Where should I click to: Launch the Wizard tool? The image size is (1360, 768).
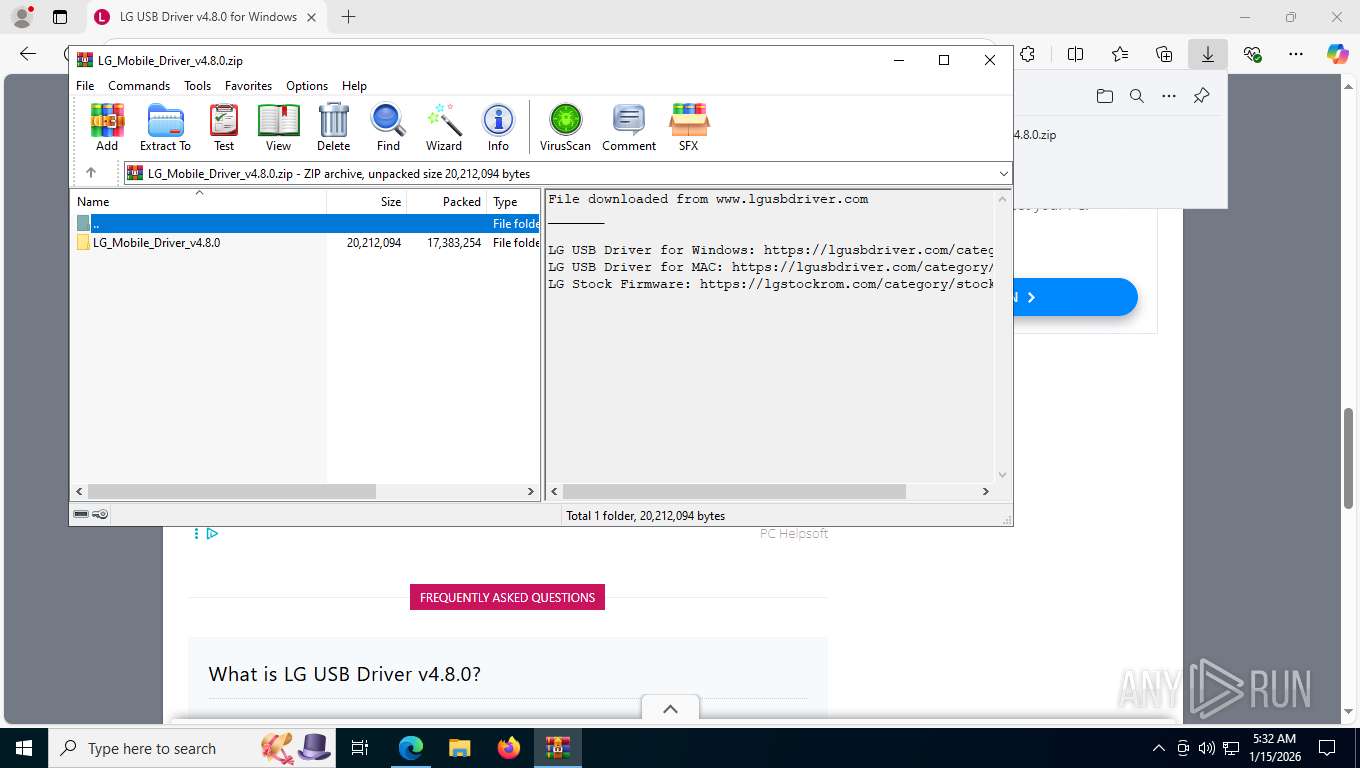point(444,127)
